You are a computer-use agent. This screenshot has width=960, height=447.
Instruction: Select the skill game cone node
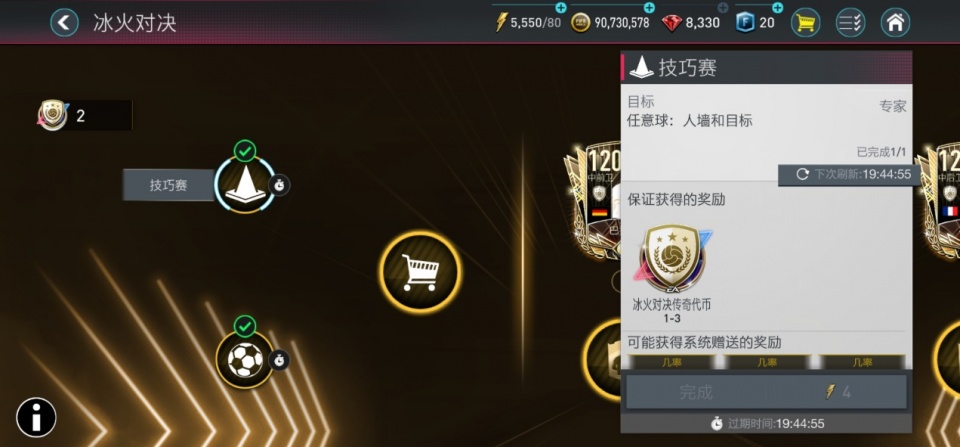pos(245,184)
